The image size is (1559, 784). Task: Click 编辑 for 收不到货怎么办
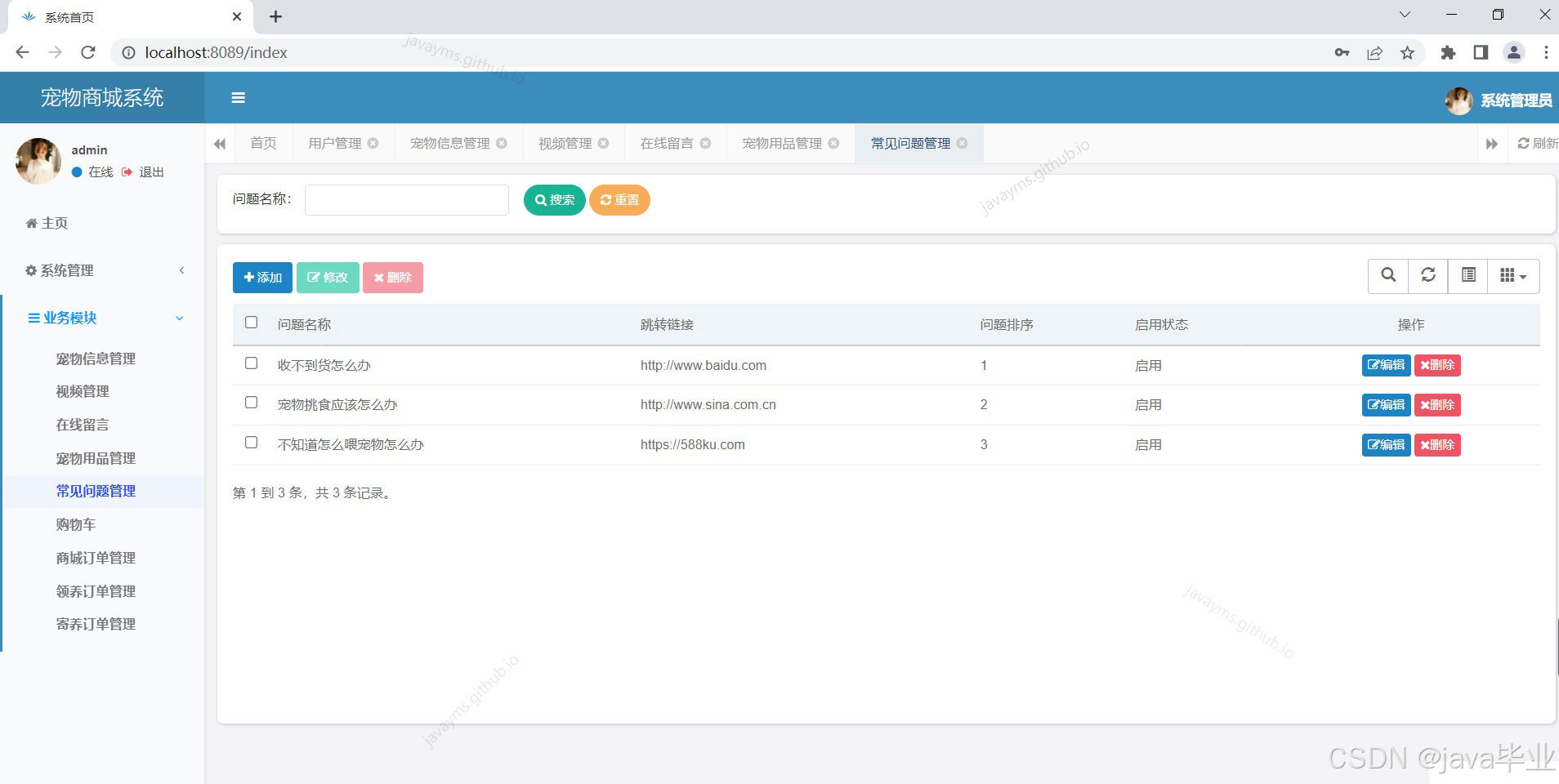(x=1386, y=365)
